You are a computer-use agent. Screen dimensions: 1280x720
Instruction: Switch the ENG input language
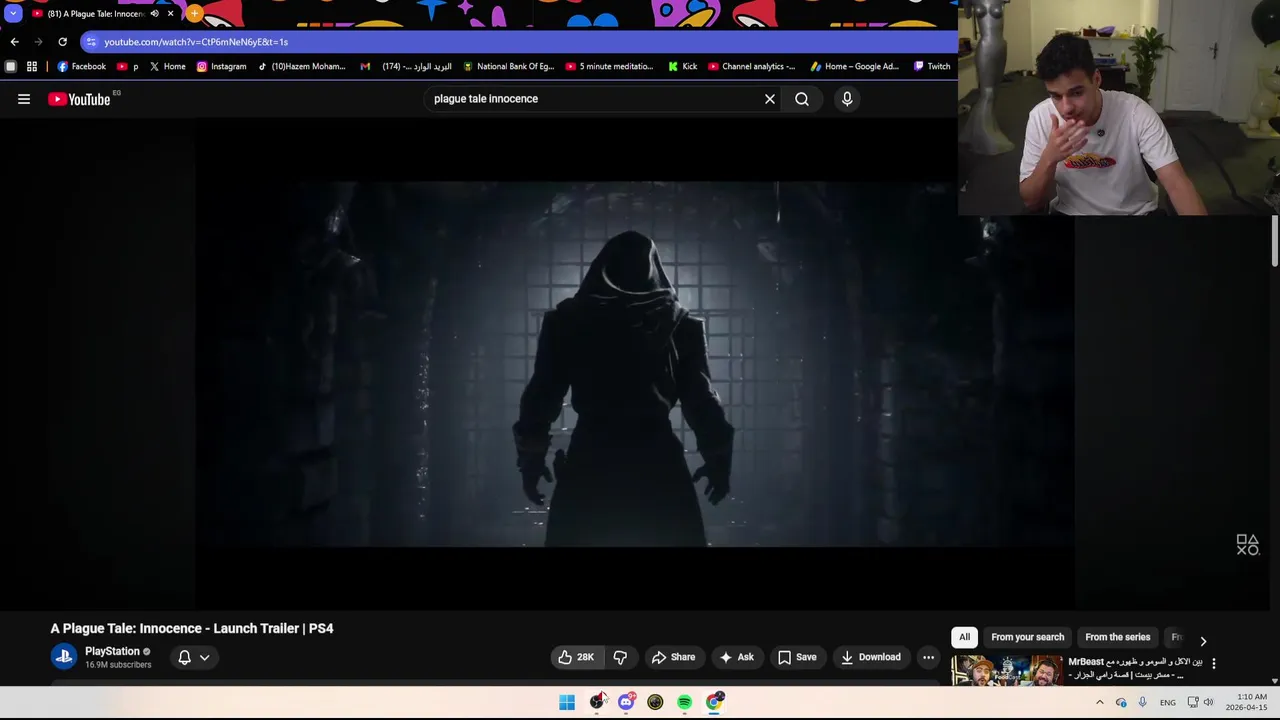(1167, 703)
